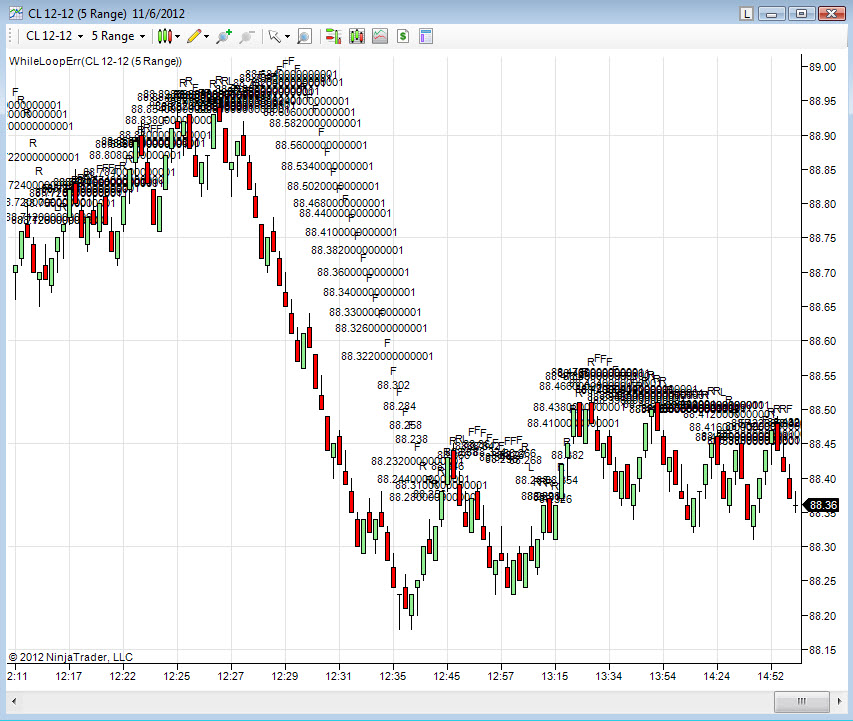
Task: Click the toolbar drag grip handle
Action: 10,36
